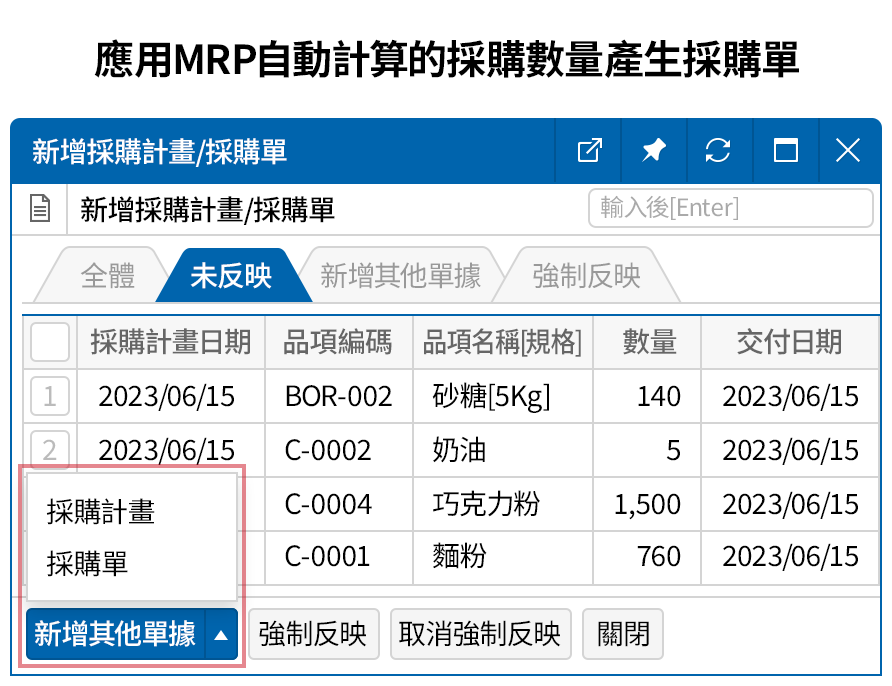Switch to the 未反映 tab
The height and width of the screenshot is (686, 892).
pyautogui.click(x=231, y=276)
